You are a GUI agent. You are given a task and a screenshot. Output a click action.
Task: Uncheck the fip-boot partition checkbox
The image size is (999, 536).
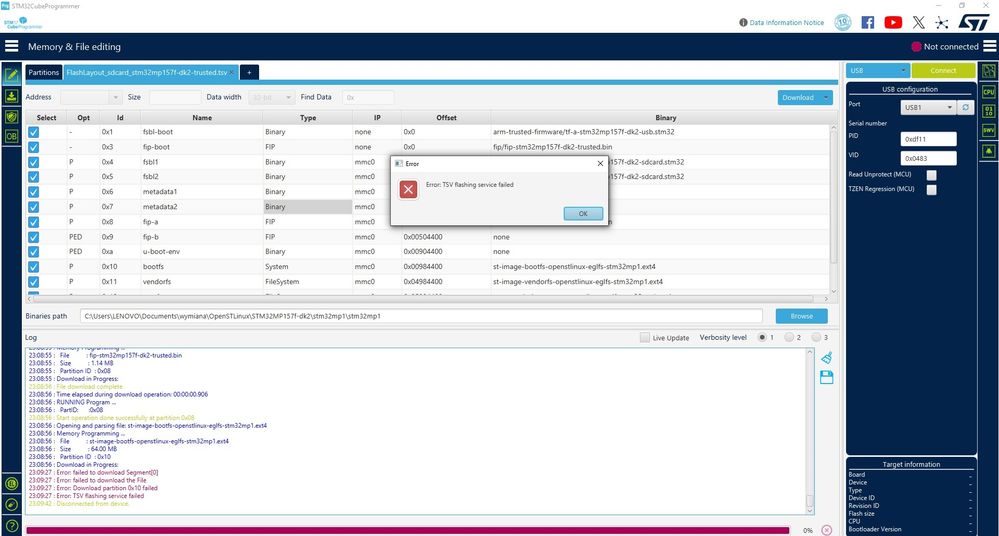[33, 147]
